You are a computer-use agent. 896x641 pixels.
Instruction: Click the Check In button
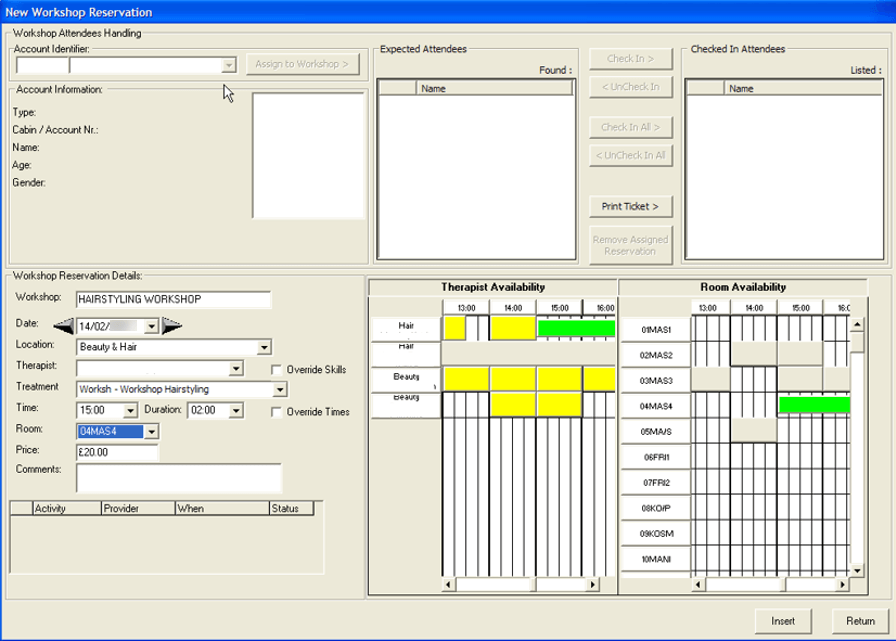(x=630, y=57)
